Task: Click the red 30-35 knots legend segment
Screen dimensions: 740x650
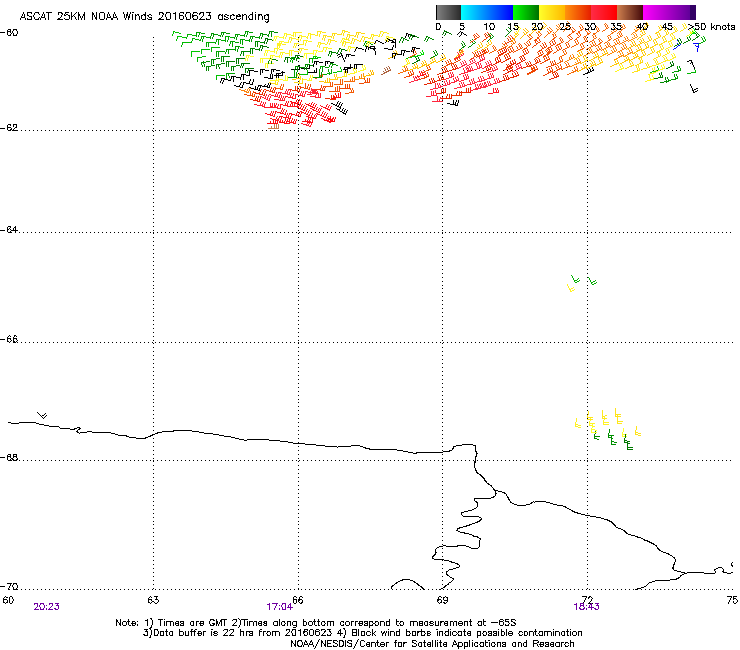Action: tap(604, 12)
